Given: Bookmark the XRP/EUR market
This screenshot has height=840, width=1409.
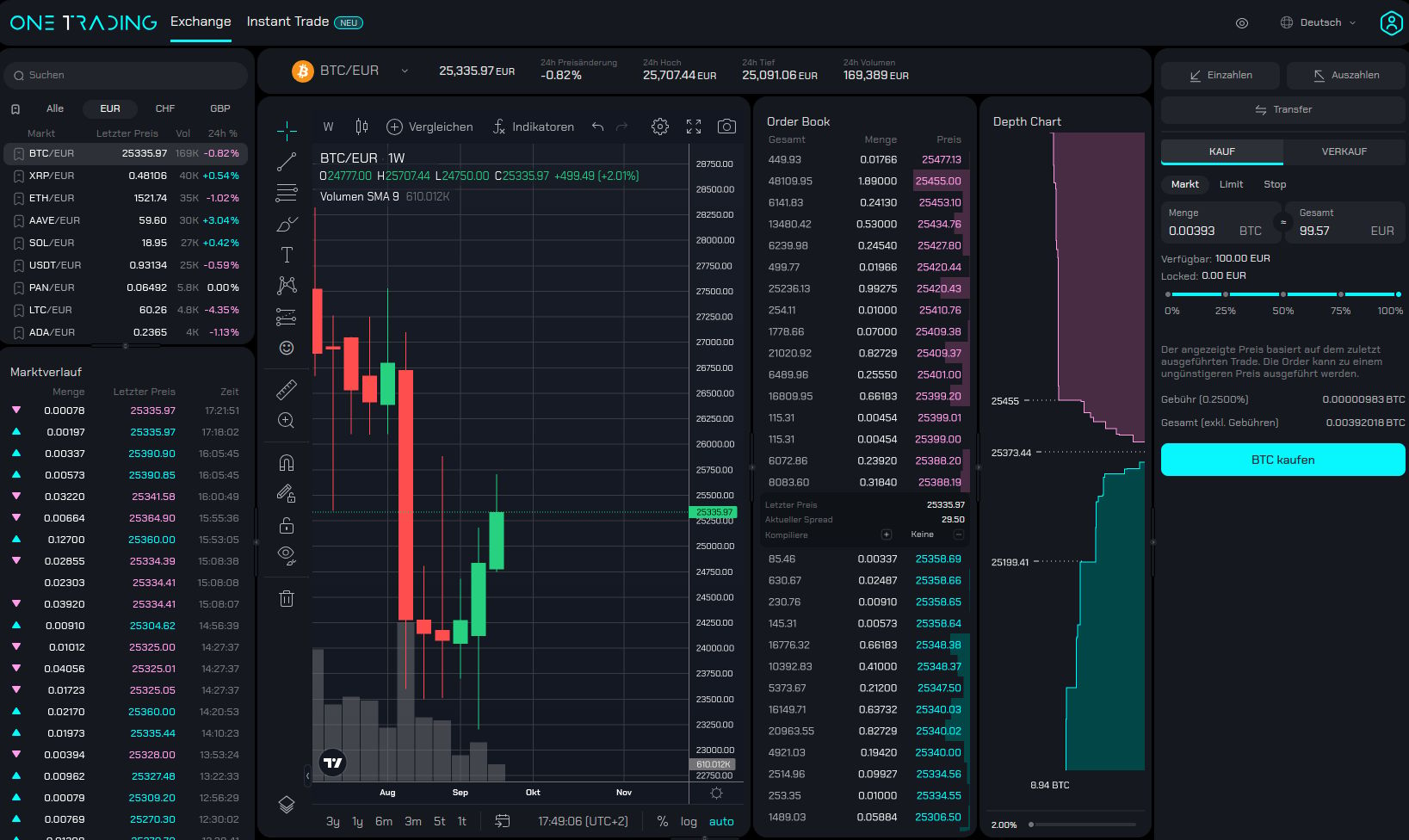Looking at the screenshot, I should pyautogui.click(x=18, y=176).
